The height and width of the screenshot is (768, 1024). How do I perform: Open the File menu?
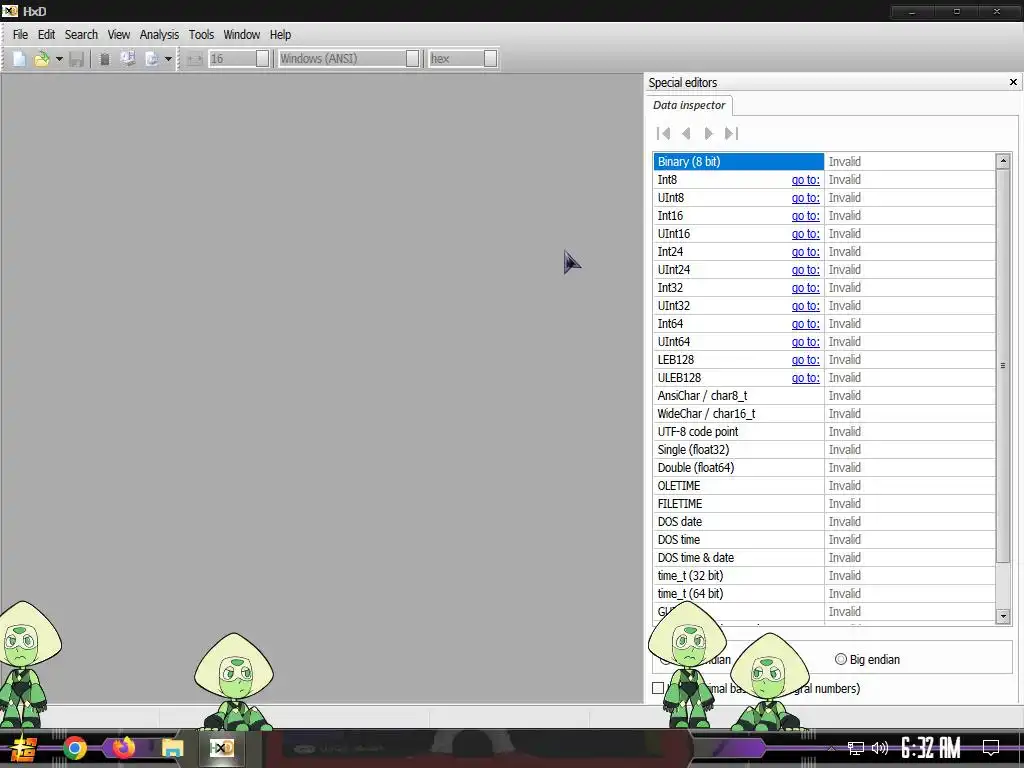click(20, 35)
